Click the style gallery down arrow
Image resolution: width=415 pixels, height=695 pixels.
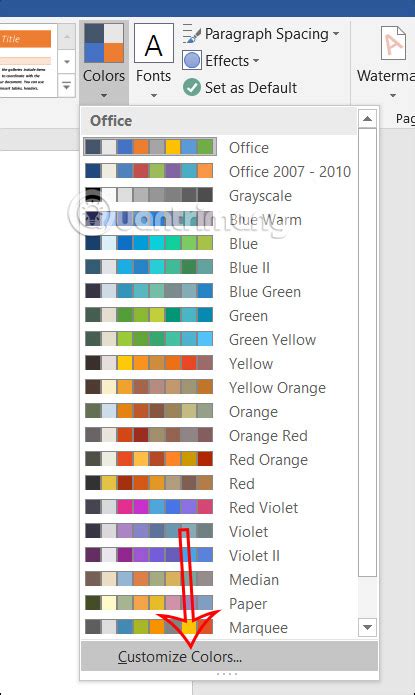click(x=67, y=61)
